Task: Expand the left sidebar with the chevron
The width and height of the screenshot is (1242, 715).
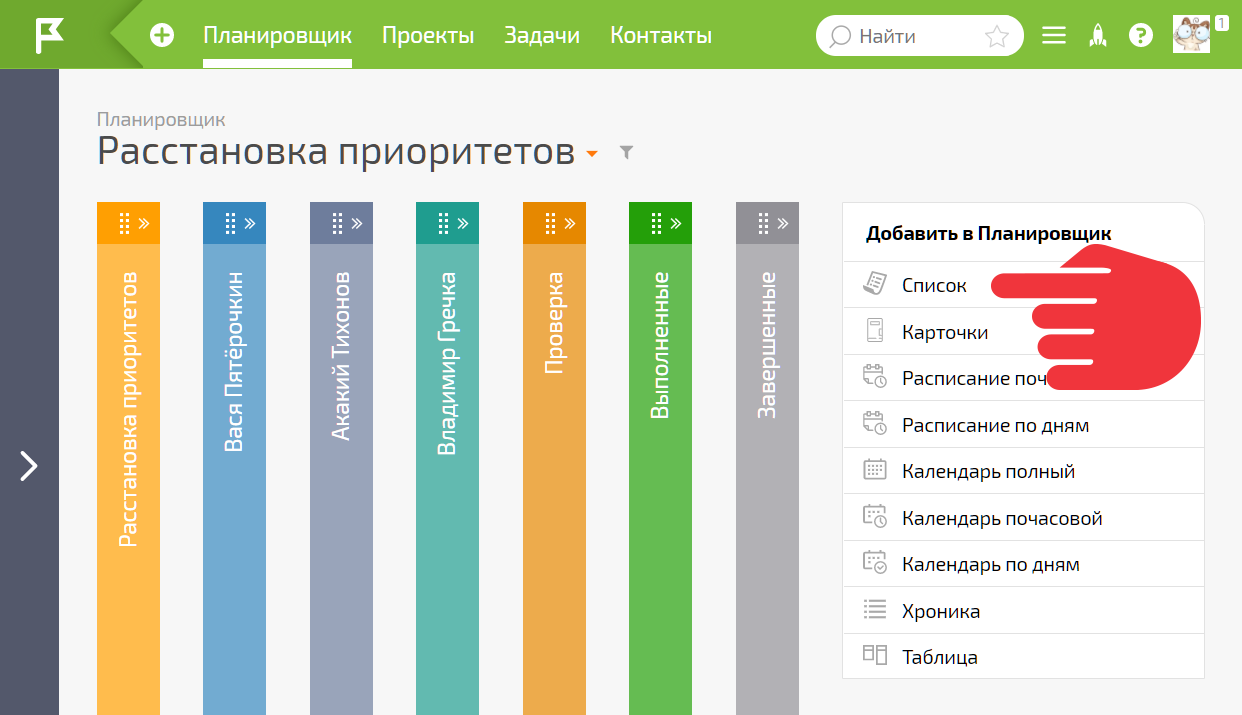Action: pos(29,465)
